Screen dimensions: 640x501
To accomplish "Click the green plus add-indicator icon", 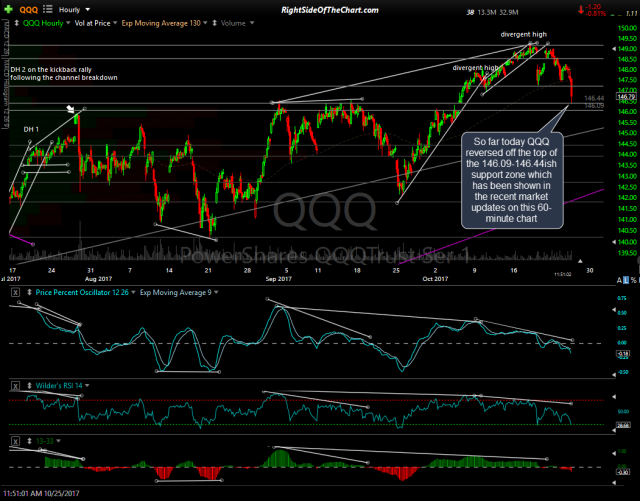I will pyautogui.click(x=8, y=9).
